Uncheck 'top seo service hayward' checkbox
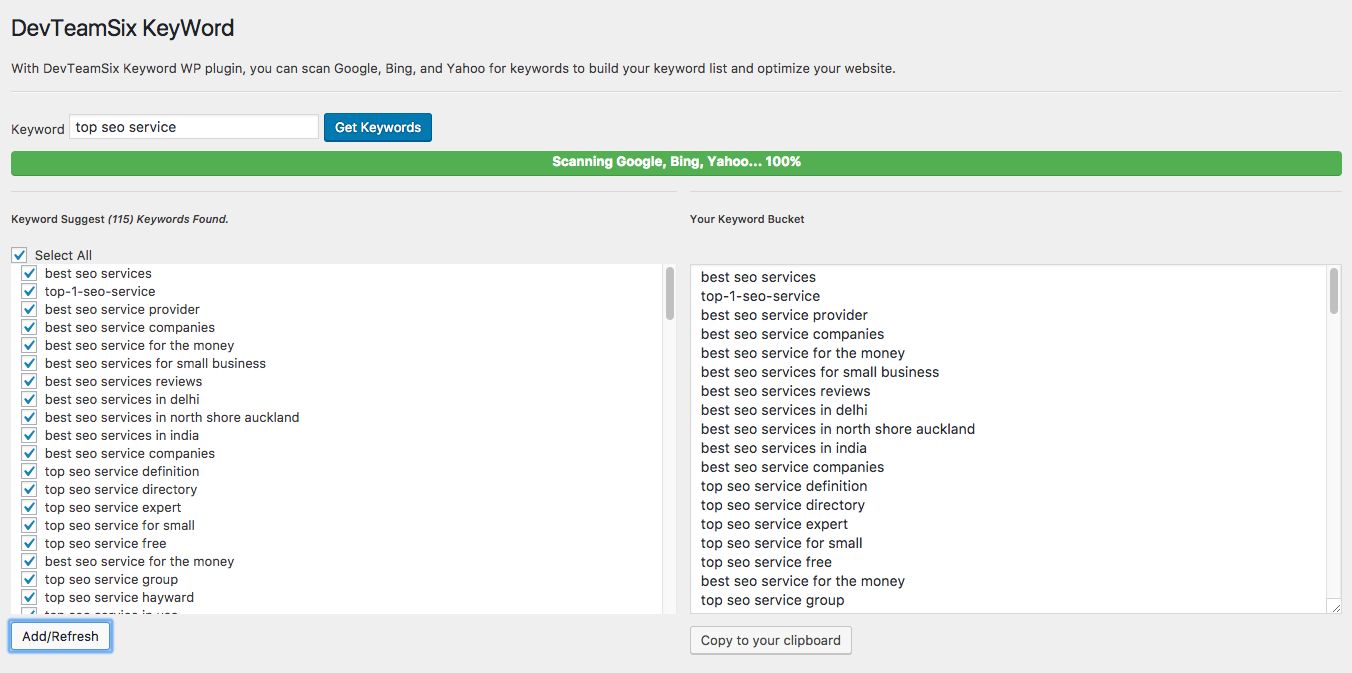The image size is (1352, 673). click(x=29, y=597)
